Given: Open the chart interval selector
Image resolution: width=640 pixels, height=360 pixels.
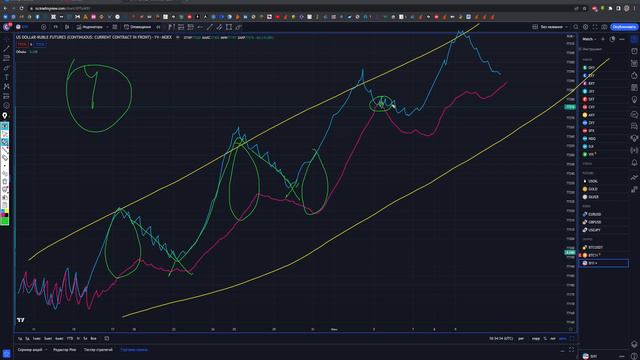Looking at the screenshot, I should tap(56, 27).
